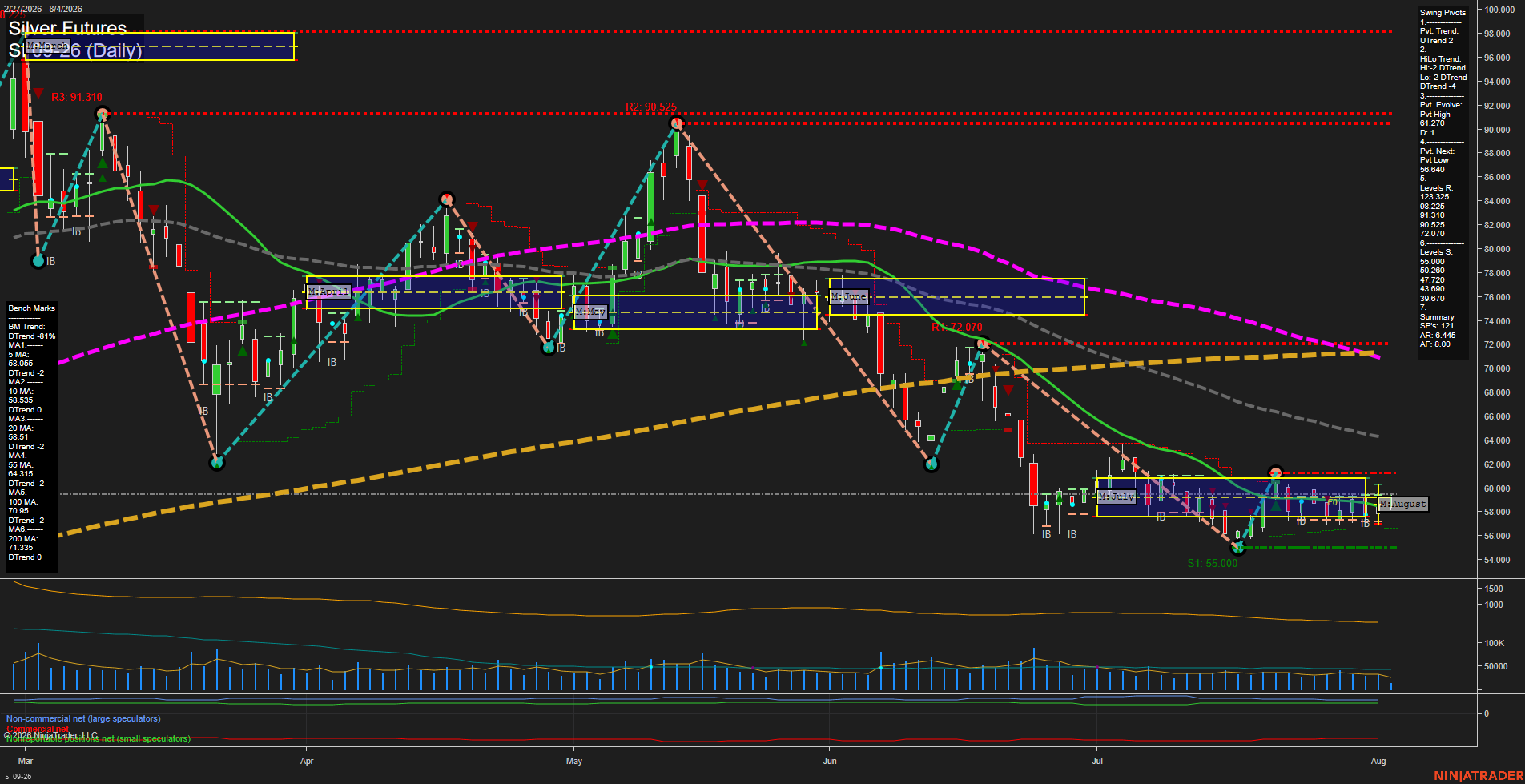Click the 50.260 support level value

click(1432, 271)
